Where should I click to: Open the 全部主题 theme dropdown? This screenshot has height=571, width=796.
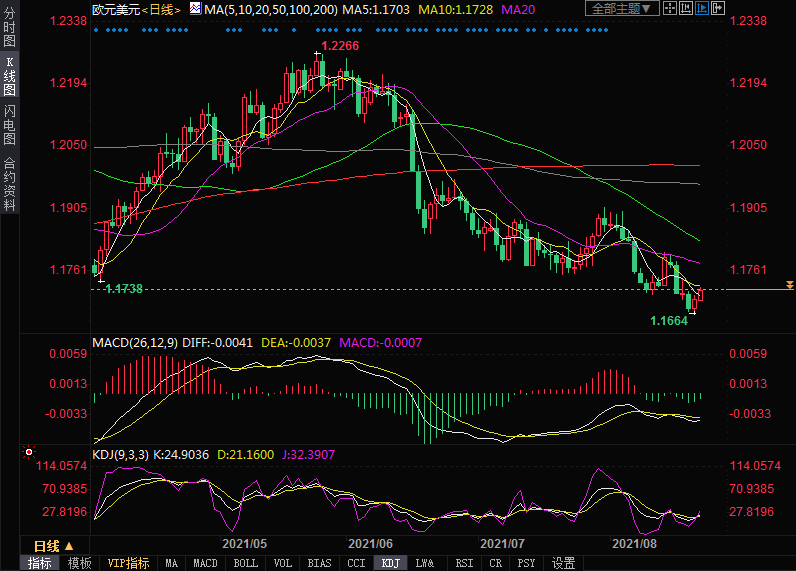[x=620, y=9]
